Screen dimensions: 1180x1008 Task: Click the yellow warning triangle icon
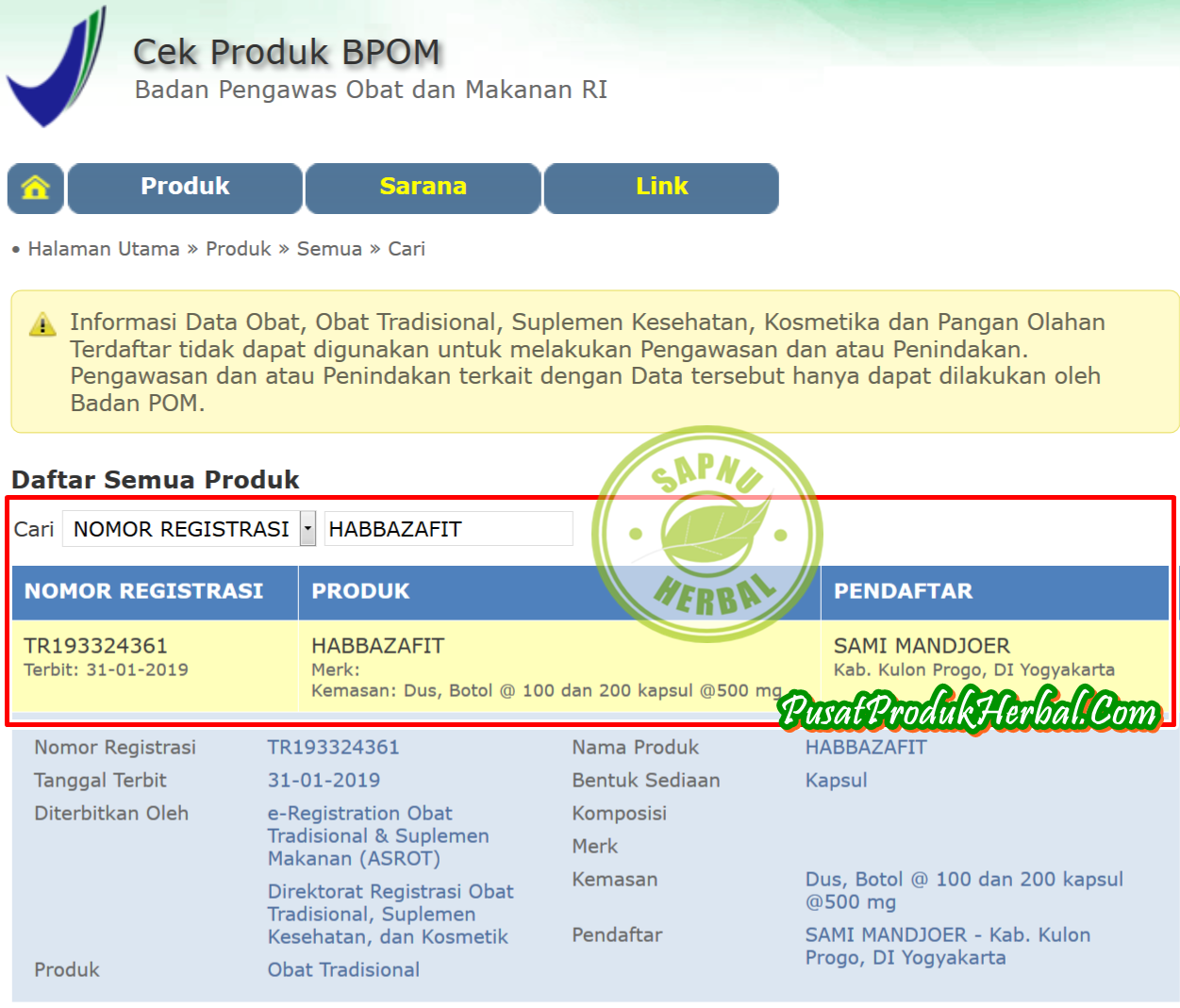42,324
